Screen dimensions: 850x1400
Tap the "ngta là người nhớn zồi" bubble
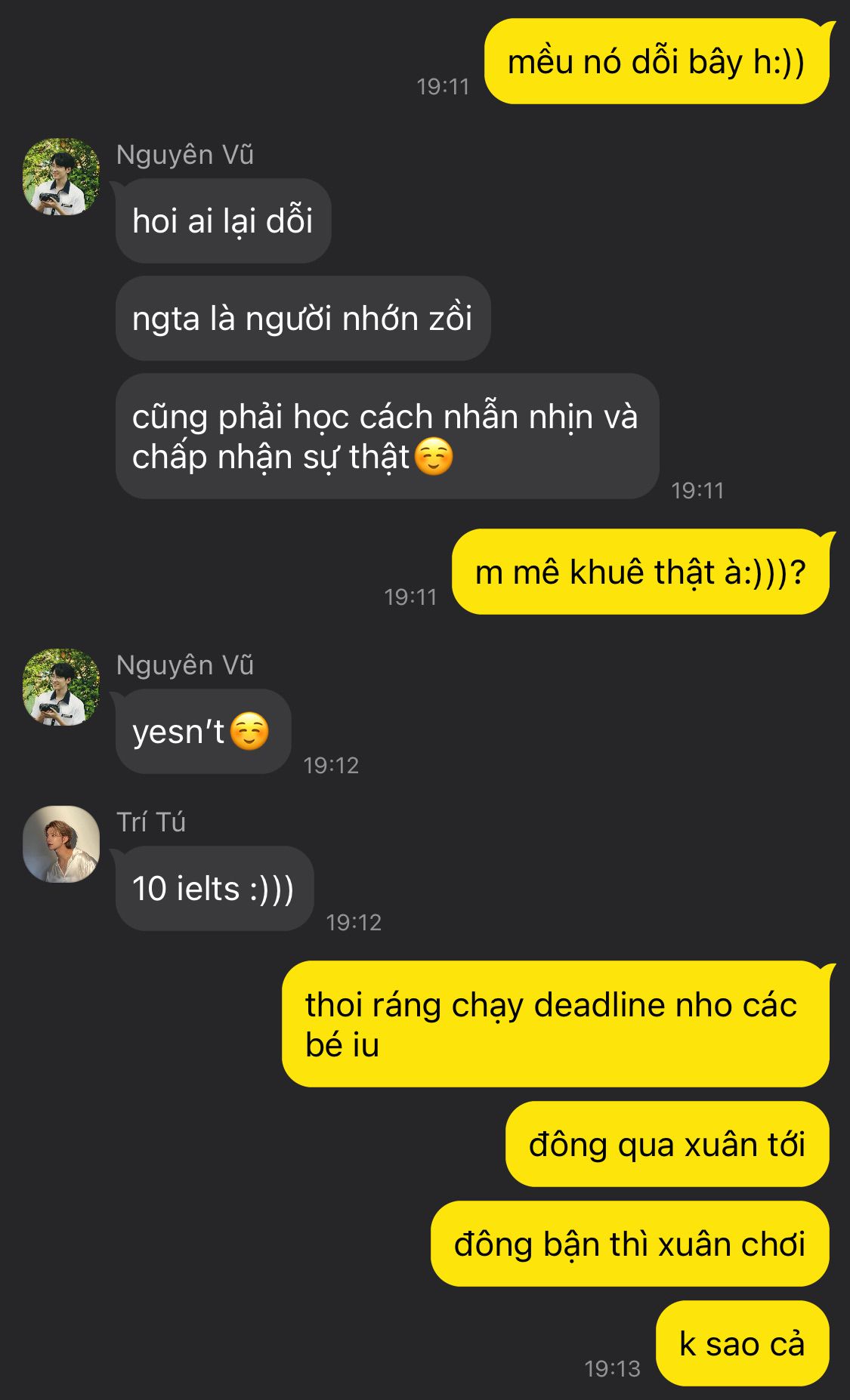[303, 318]
